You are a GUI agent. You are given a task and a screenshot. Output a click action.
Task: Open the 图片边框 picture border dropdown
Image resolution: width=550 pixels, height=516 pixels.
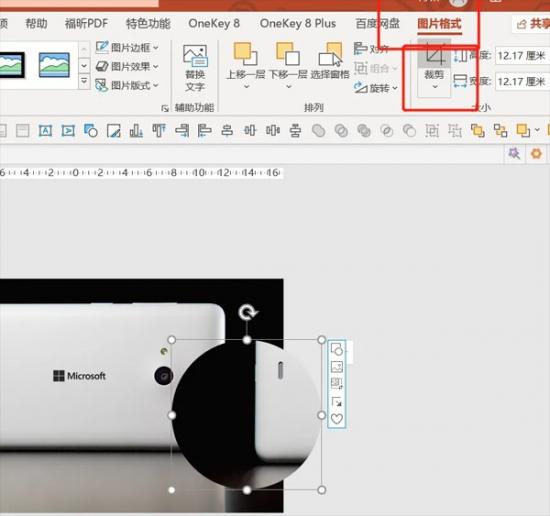[x=127, y=47]
